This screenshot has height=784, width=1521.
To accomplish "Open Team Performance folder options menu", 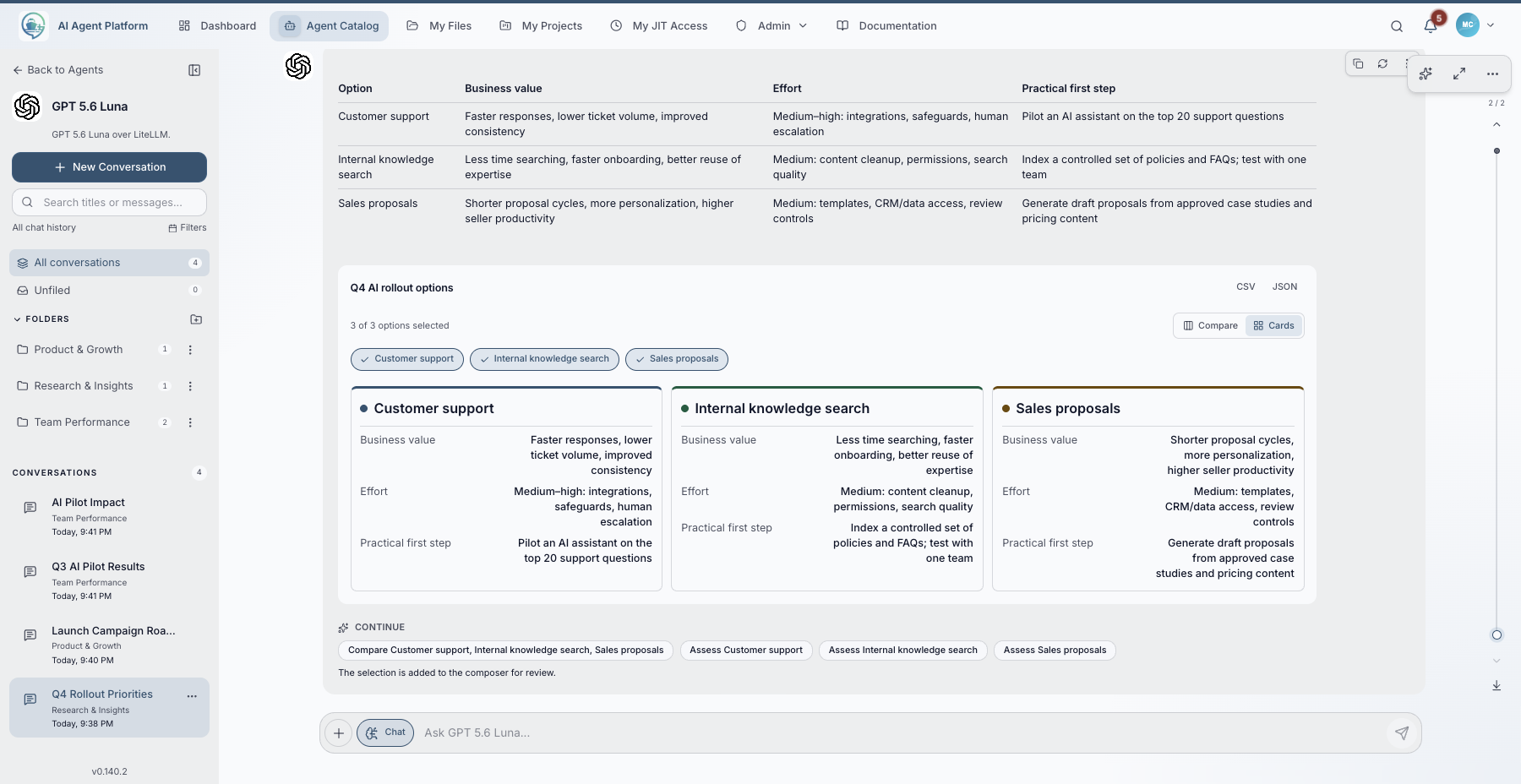I will click(x=190, y=422).
